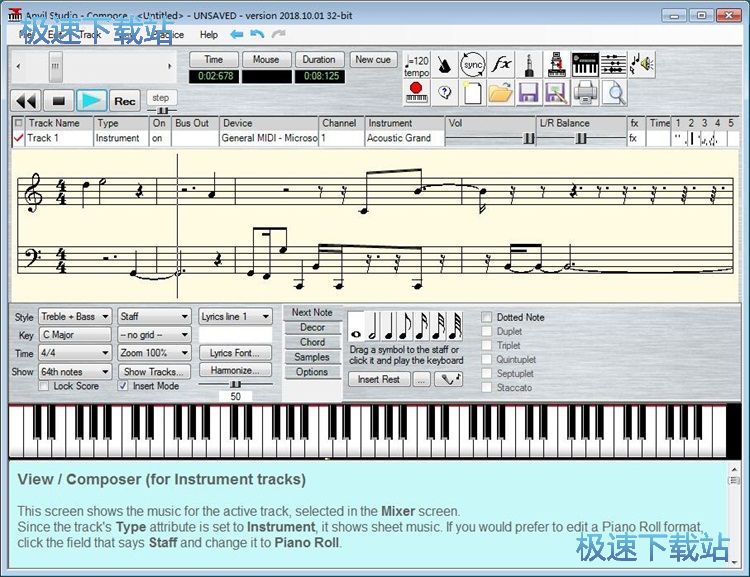750x577 pixels.
Task: Expand the Zoom 100% dropdown
Action: click(x=154, y=353)
